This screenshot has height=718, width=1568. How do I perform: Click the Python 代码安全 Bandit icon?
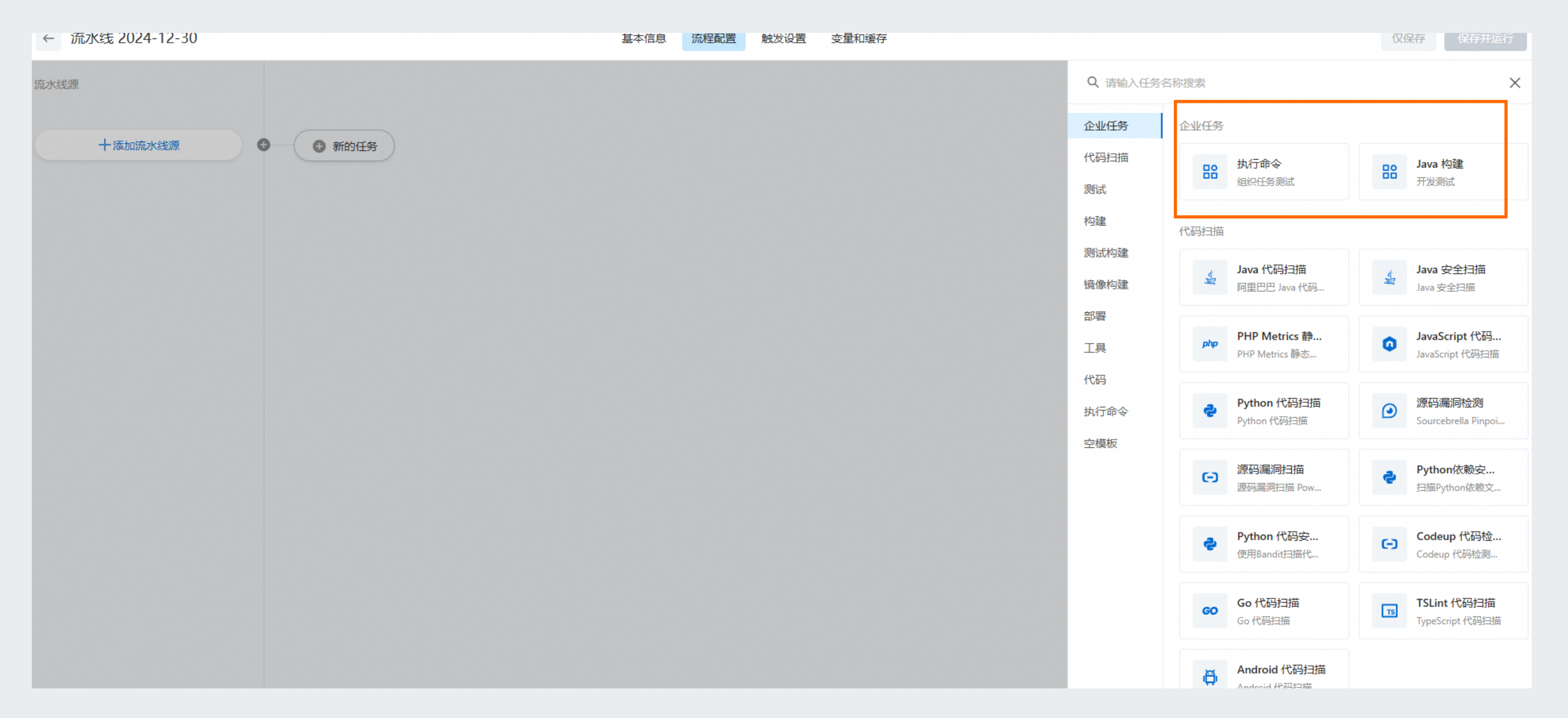tap(1210, 544)
